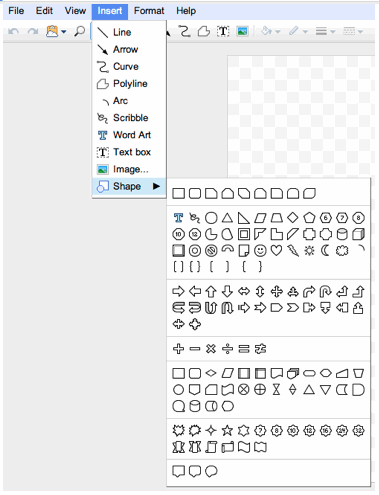
Task: Open the Format menu
Action: [149, 11]
